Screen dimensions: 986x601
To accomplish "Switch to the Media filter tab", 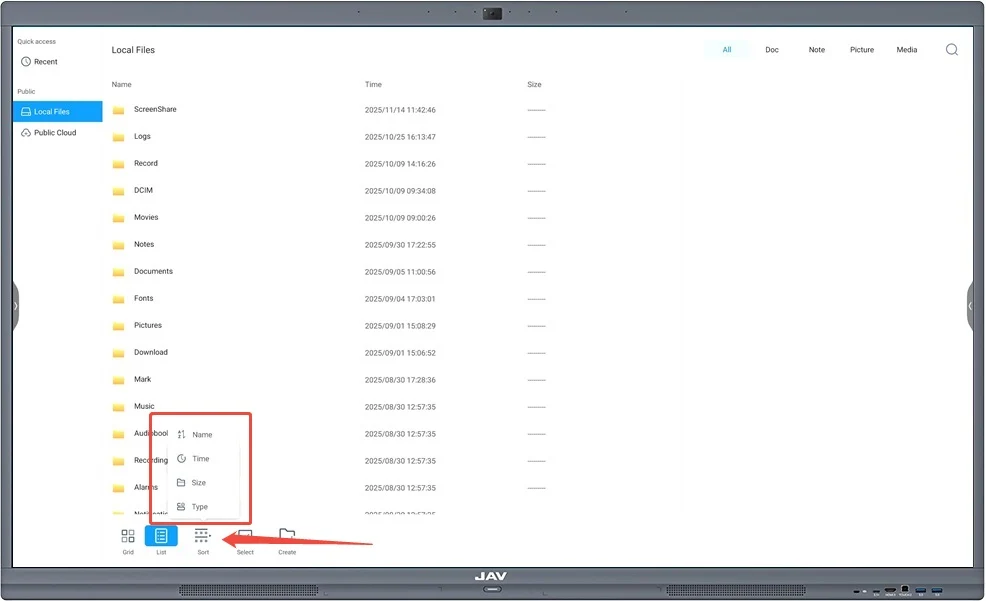I will pos(906,48).
